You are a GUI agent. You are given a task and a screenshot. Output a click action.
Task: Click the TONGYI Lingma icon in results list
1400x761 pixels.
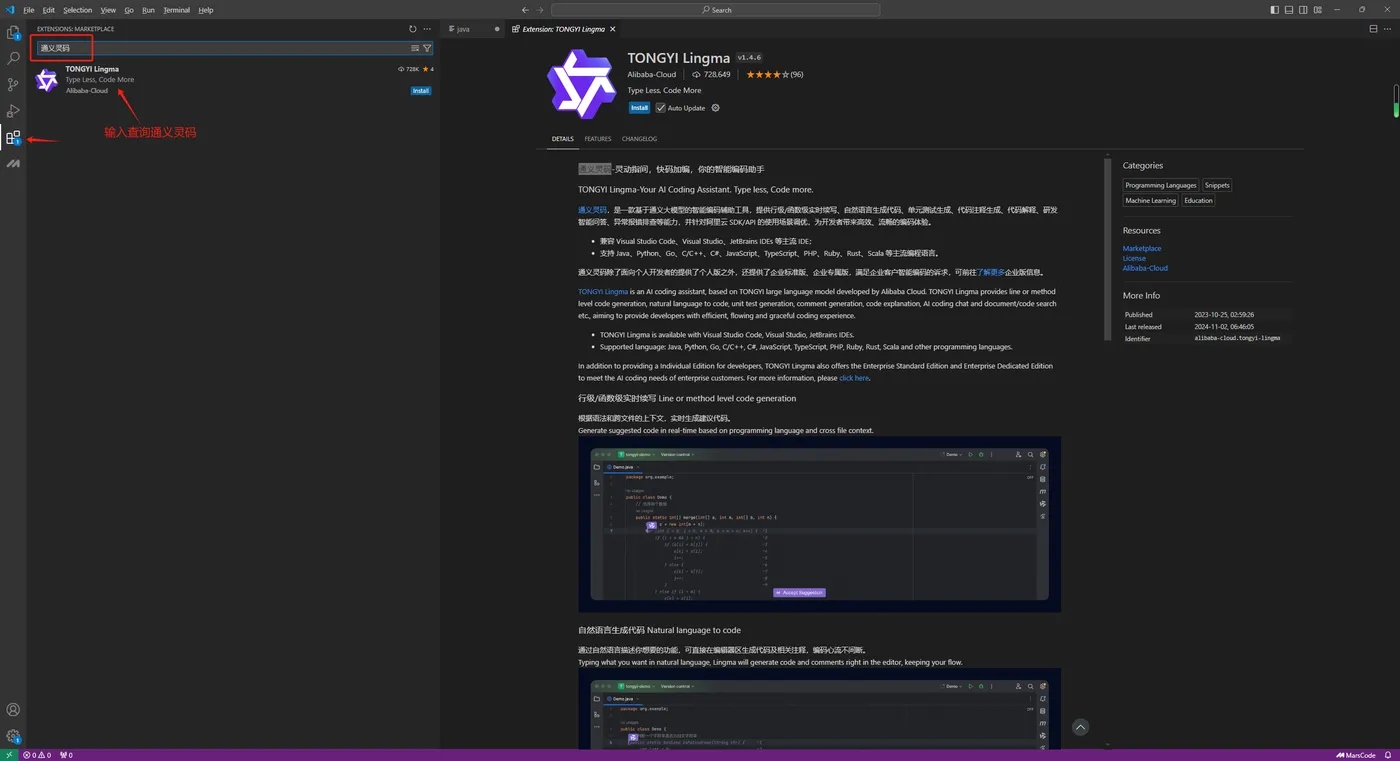[47, 80]
